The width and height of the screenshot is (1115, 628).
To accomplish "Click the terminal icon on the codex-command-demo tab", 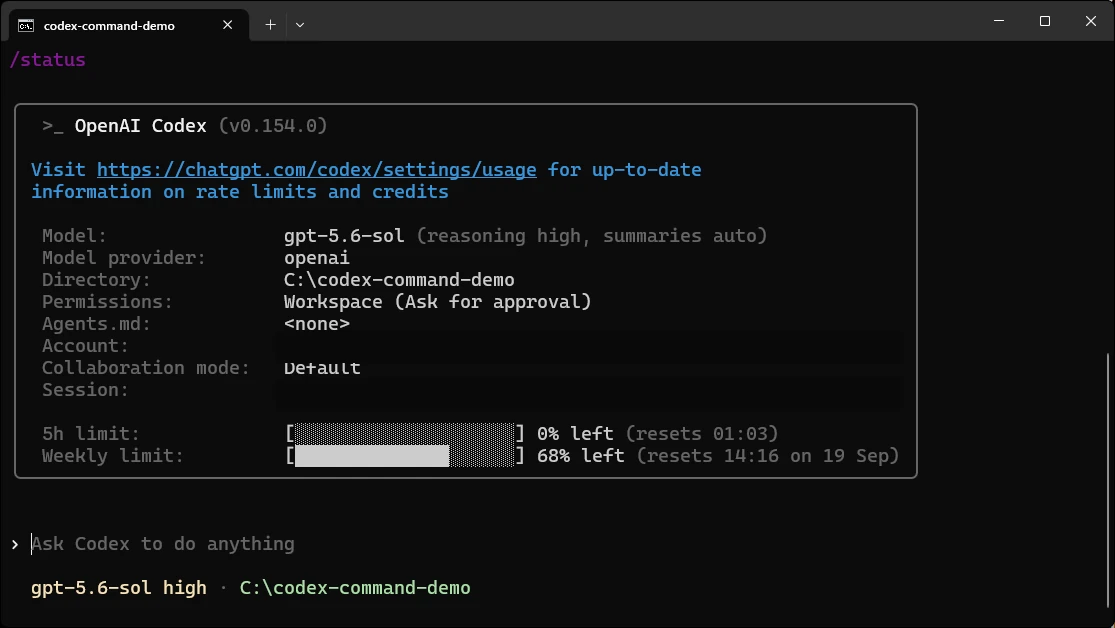I will tap(26, 26).
